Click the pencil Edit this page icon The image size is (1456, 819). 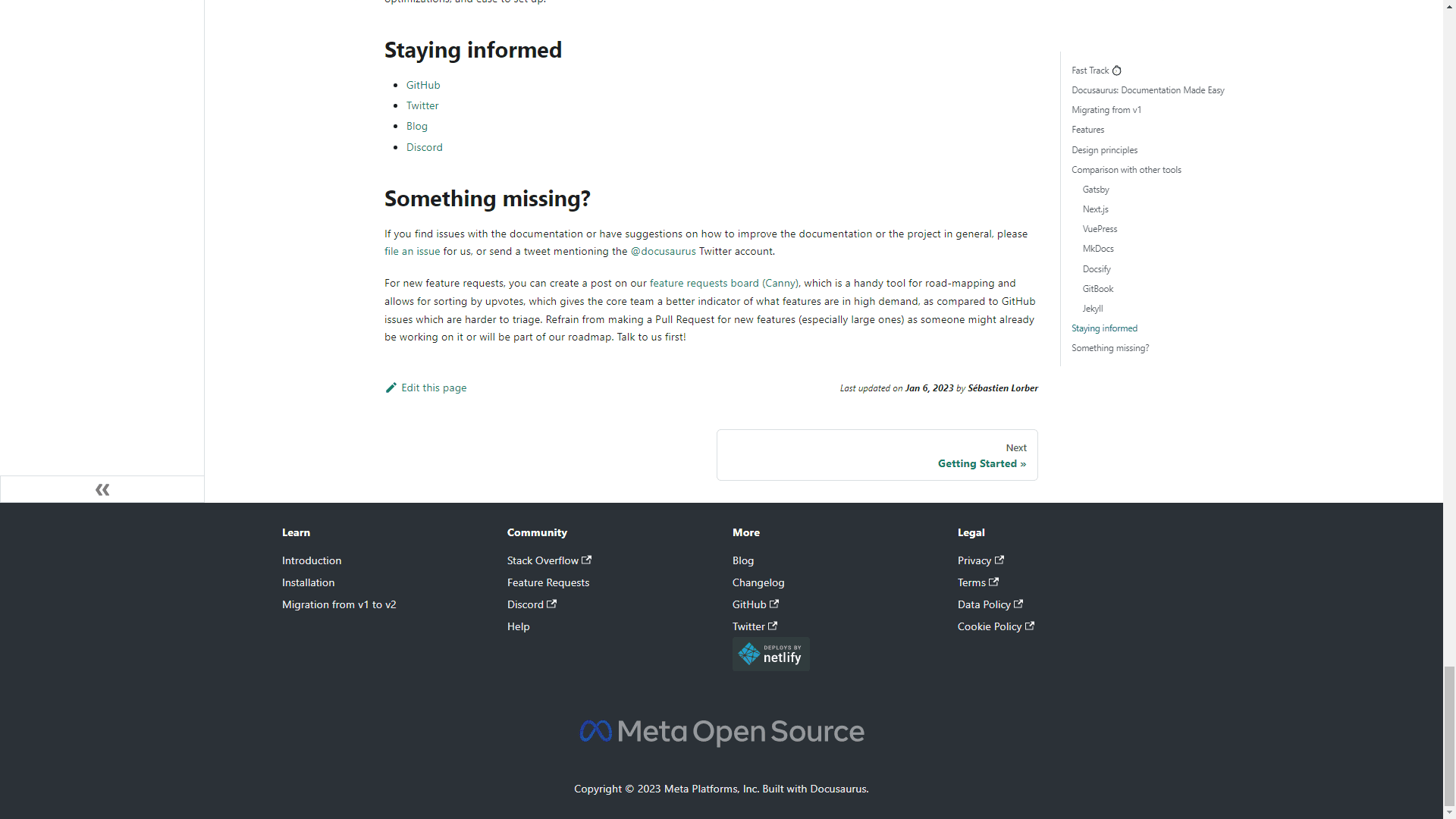[x=391, y=387]
